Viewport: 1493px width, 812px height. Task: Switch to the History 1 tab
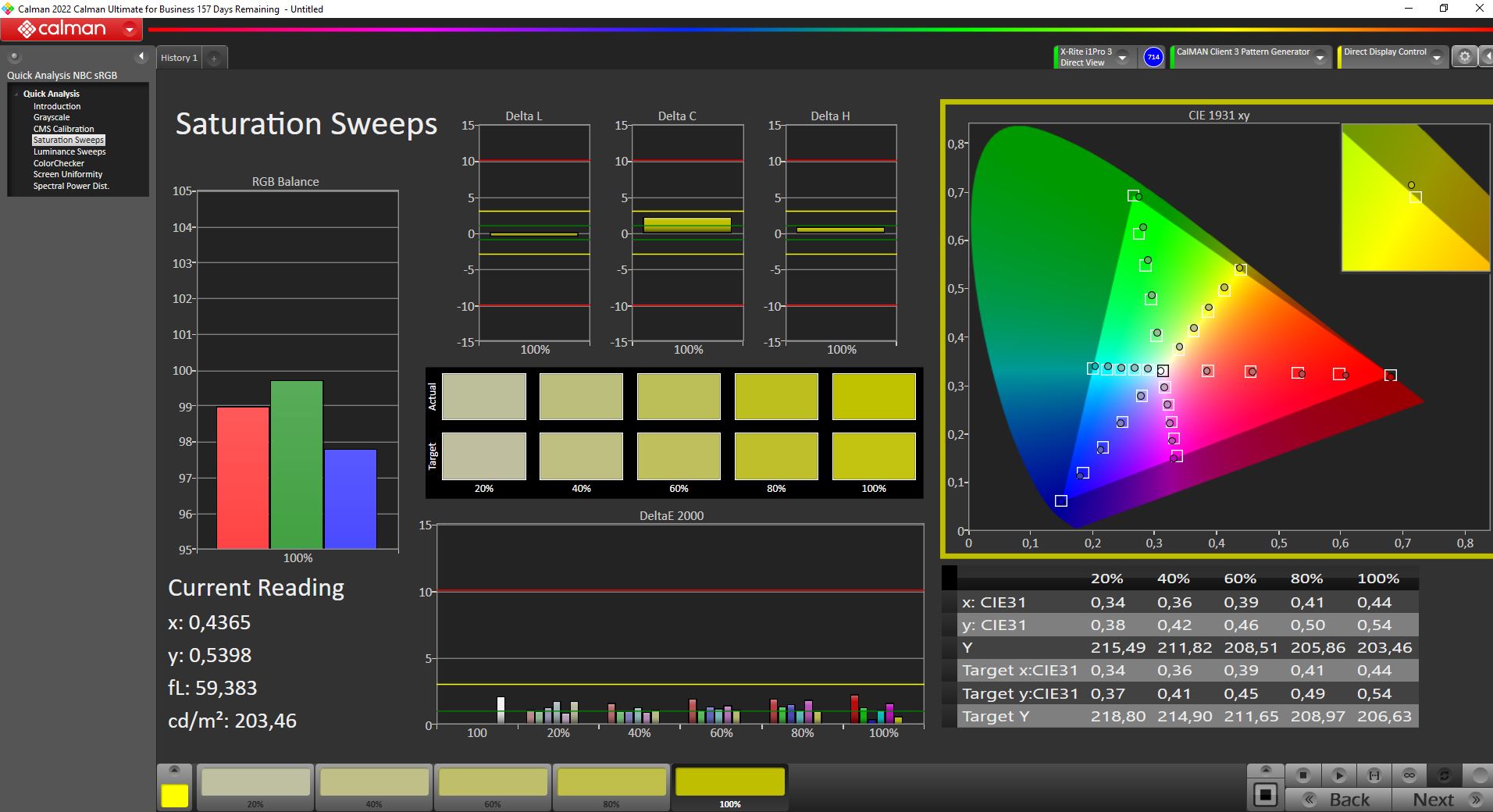point(180,58)
